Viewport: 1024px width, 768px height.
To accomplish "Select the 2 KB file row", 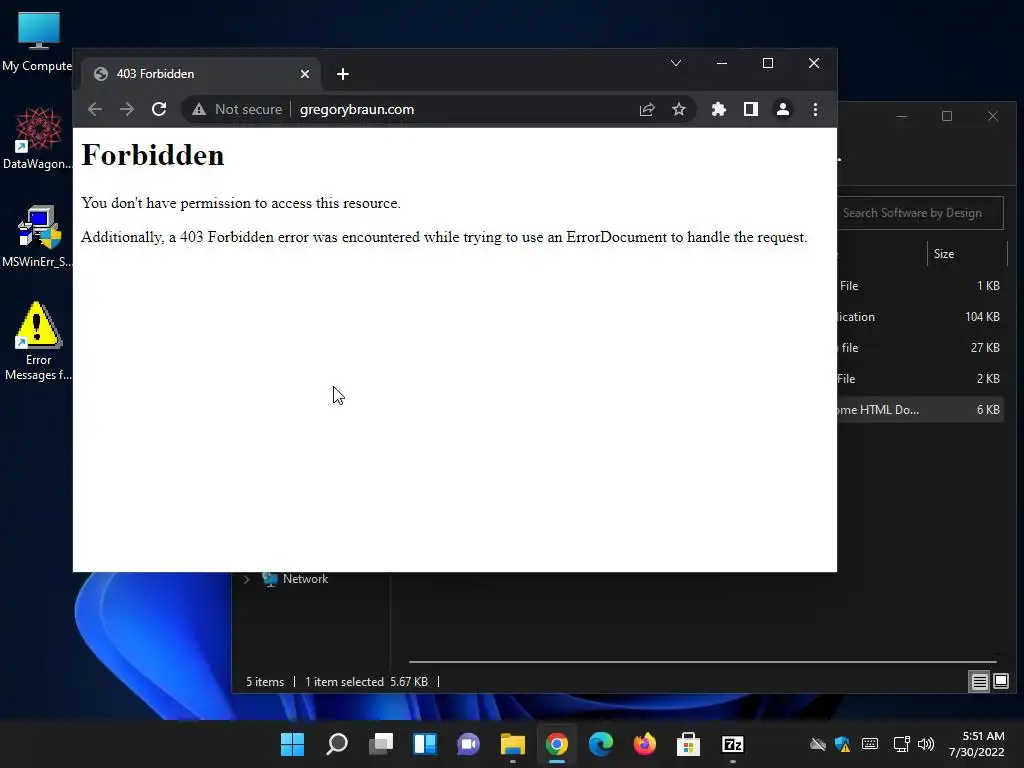I will click(920, 379).
